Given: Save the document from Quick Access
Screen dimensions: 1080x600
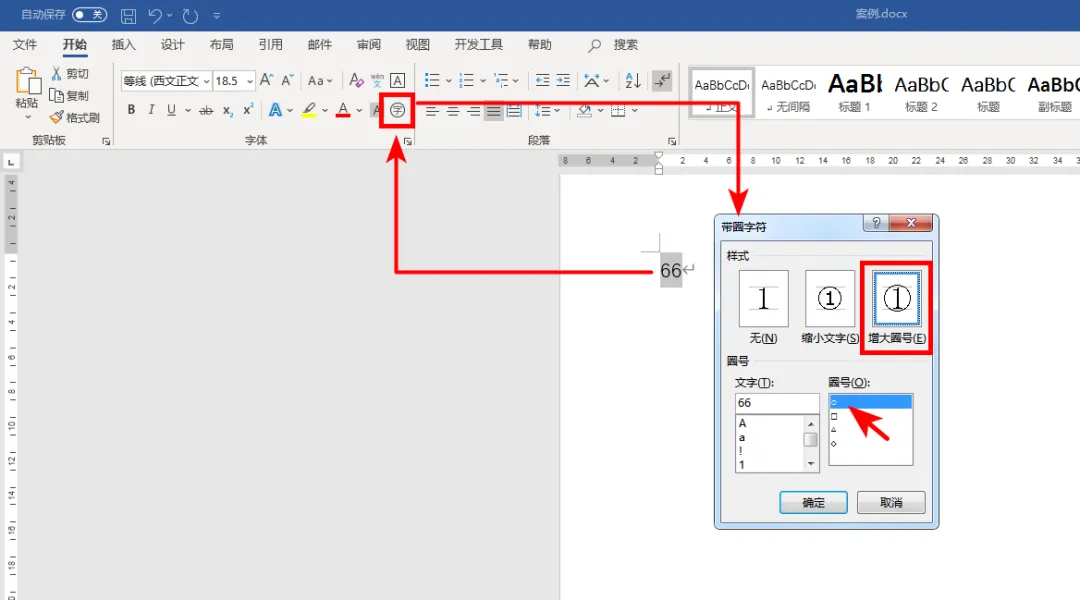Looking at the screenshot, I should (128, 16).
